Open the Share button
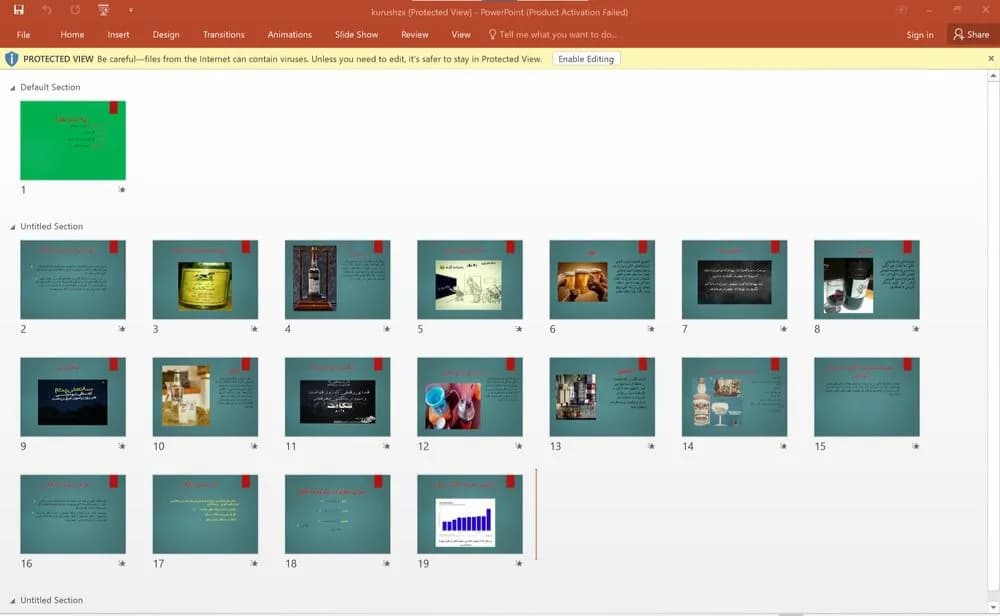The width and height of the screenshot is (1000, 616). pos(971,34)
